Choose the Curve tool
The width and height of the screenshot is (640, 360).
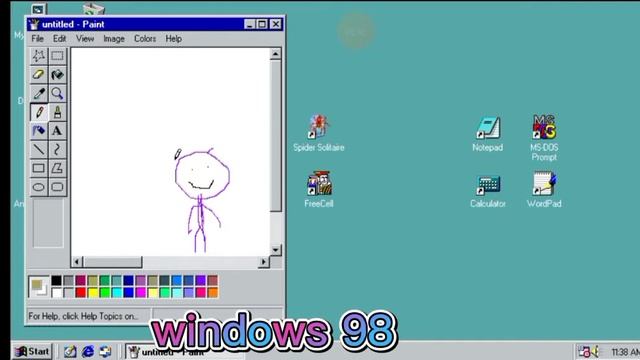[57, 149]
